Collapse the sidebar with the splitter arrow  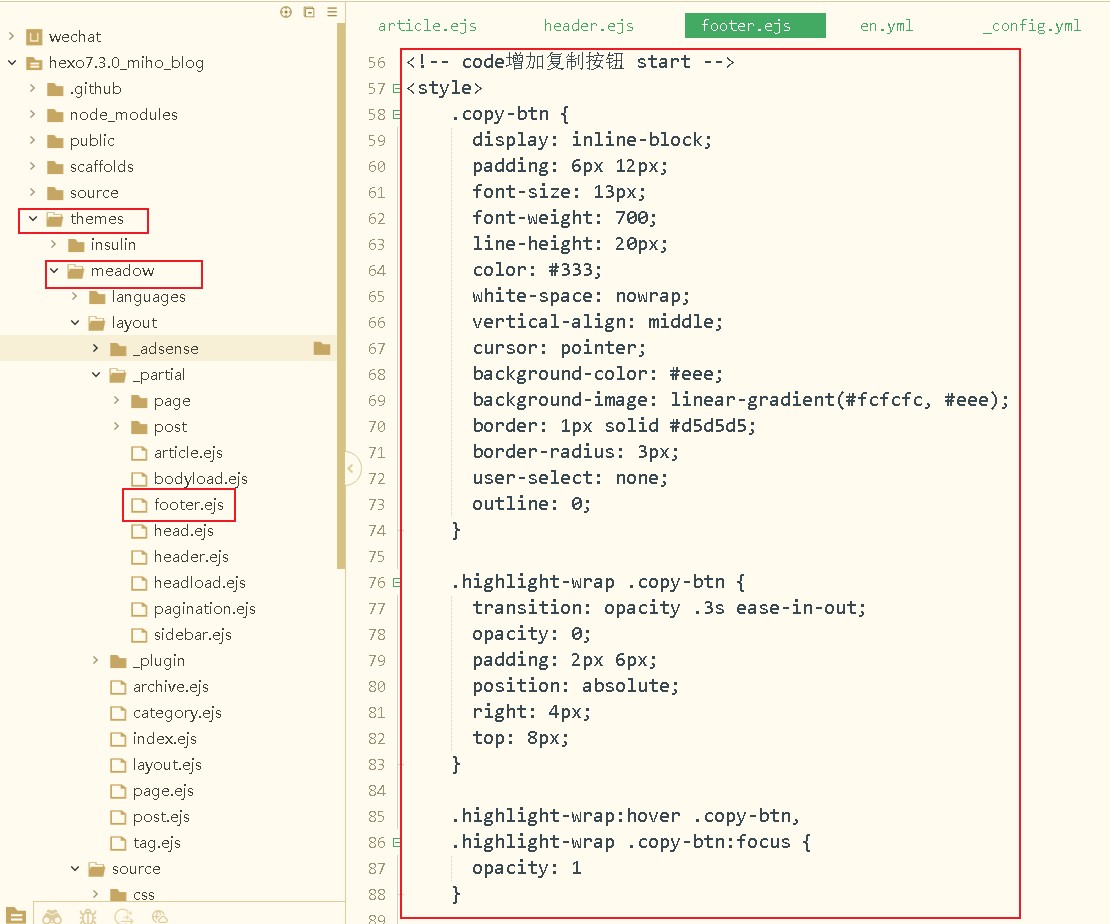tap(351, 467)
